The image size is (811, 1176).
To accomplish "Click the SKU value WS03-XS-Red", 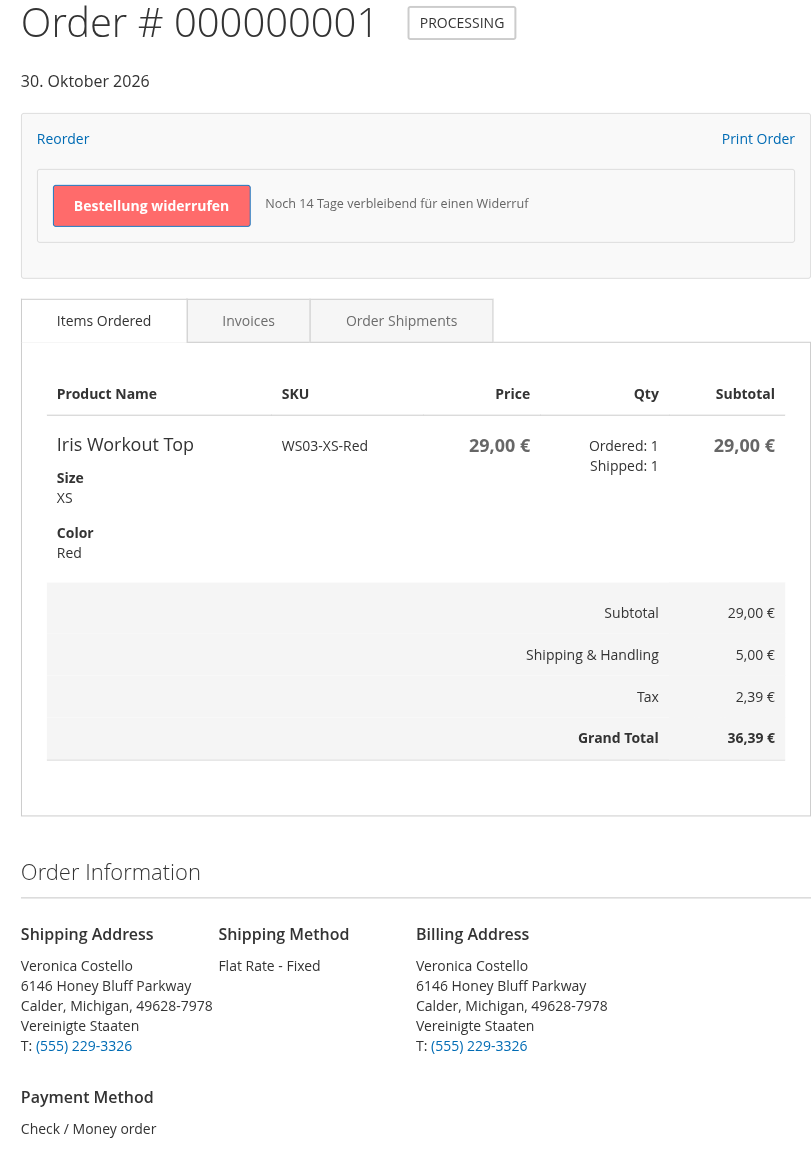I will [x=325, y=446].
